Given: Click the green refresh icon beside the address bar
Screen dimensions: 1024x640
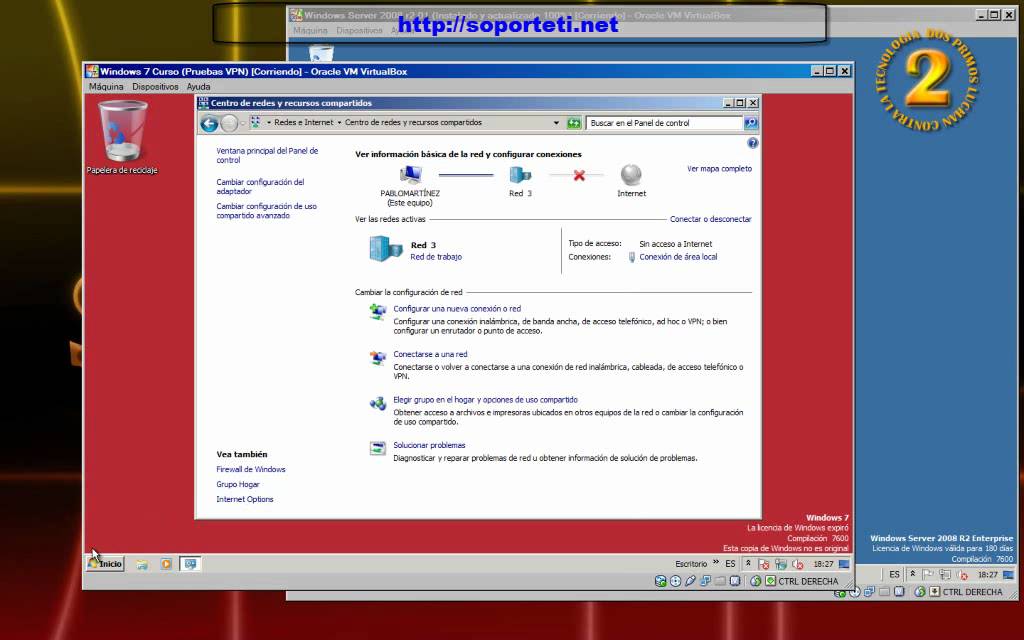Looking at the screenshot, I should pos(573,123).
